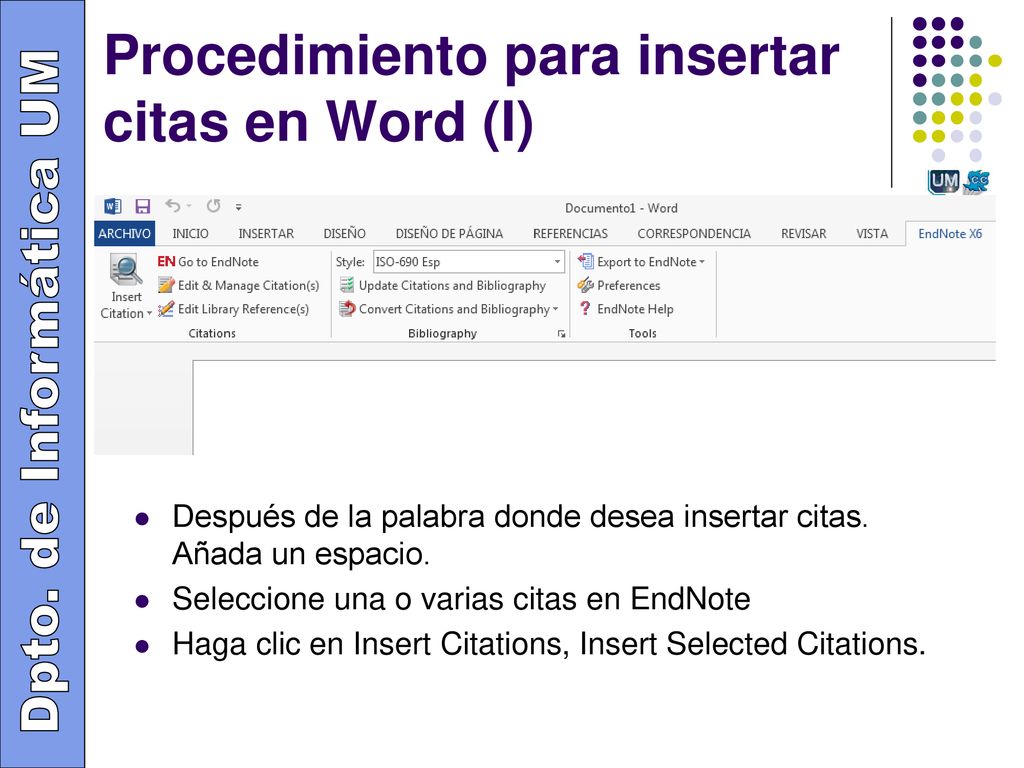
Task: Switch to the REVISAR tab
Action: coord(804,233)
